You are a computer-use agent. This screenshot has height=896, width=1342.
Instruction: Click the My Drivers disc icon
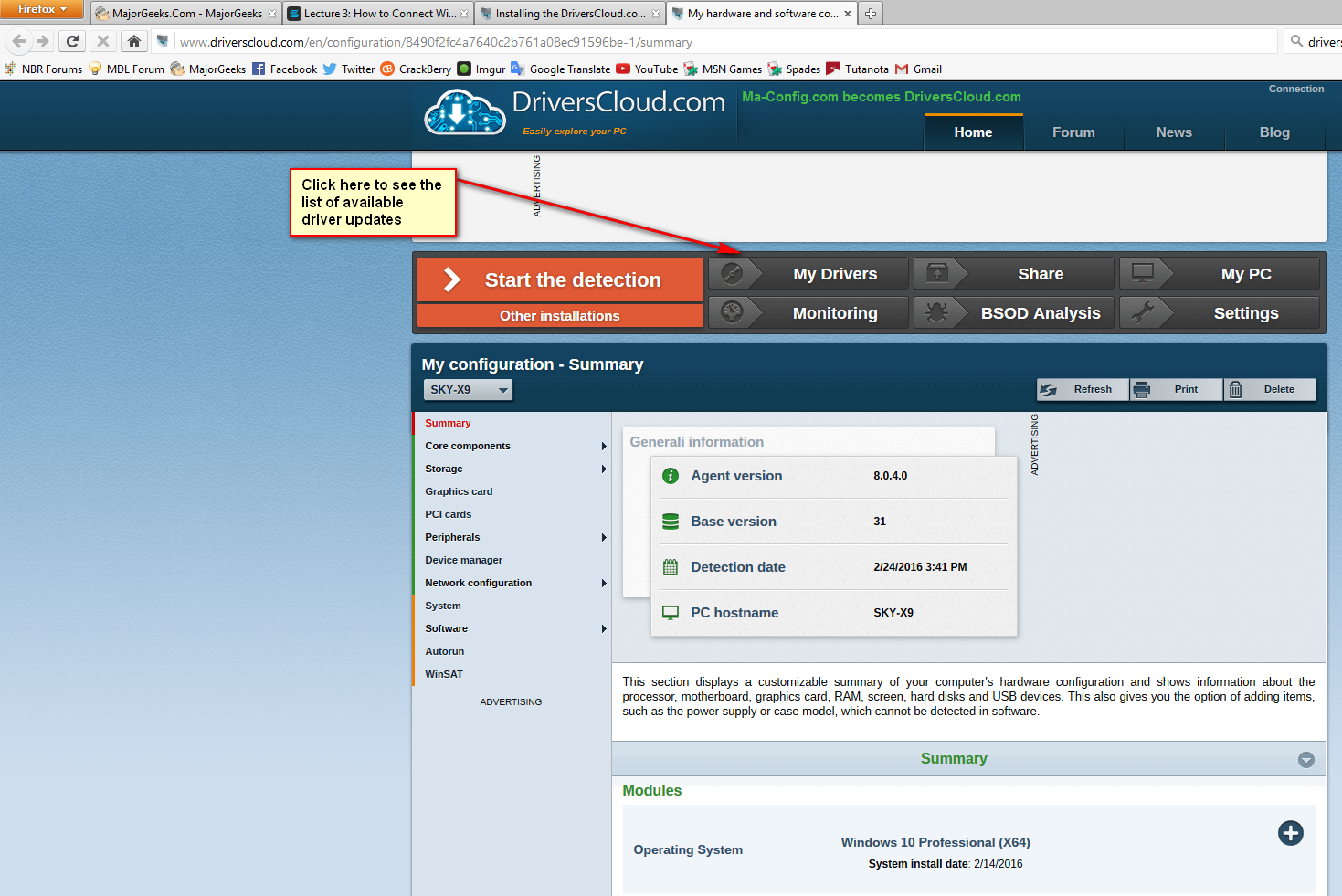coord(732,273)
